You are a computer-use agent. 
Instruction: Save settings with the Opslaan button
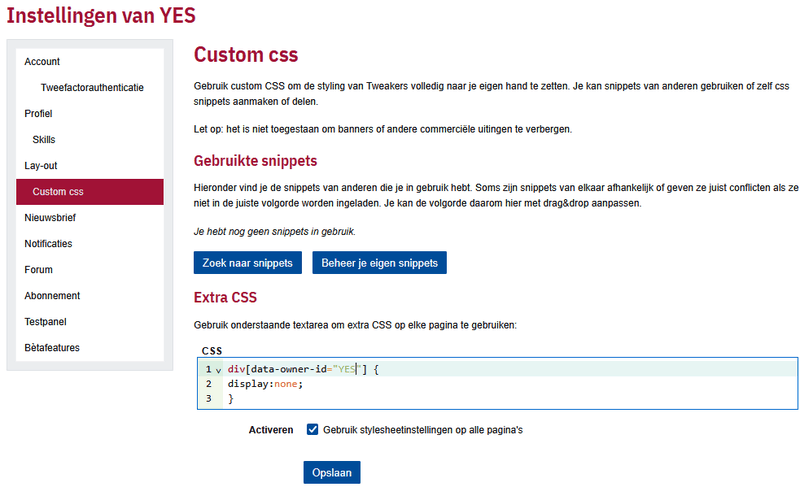(x=331, y=472)
